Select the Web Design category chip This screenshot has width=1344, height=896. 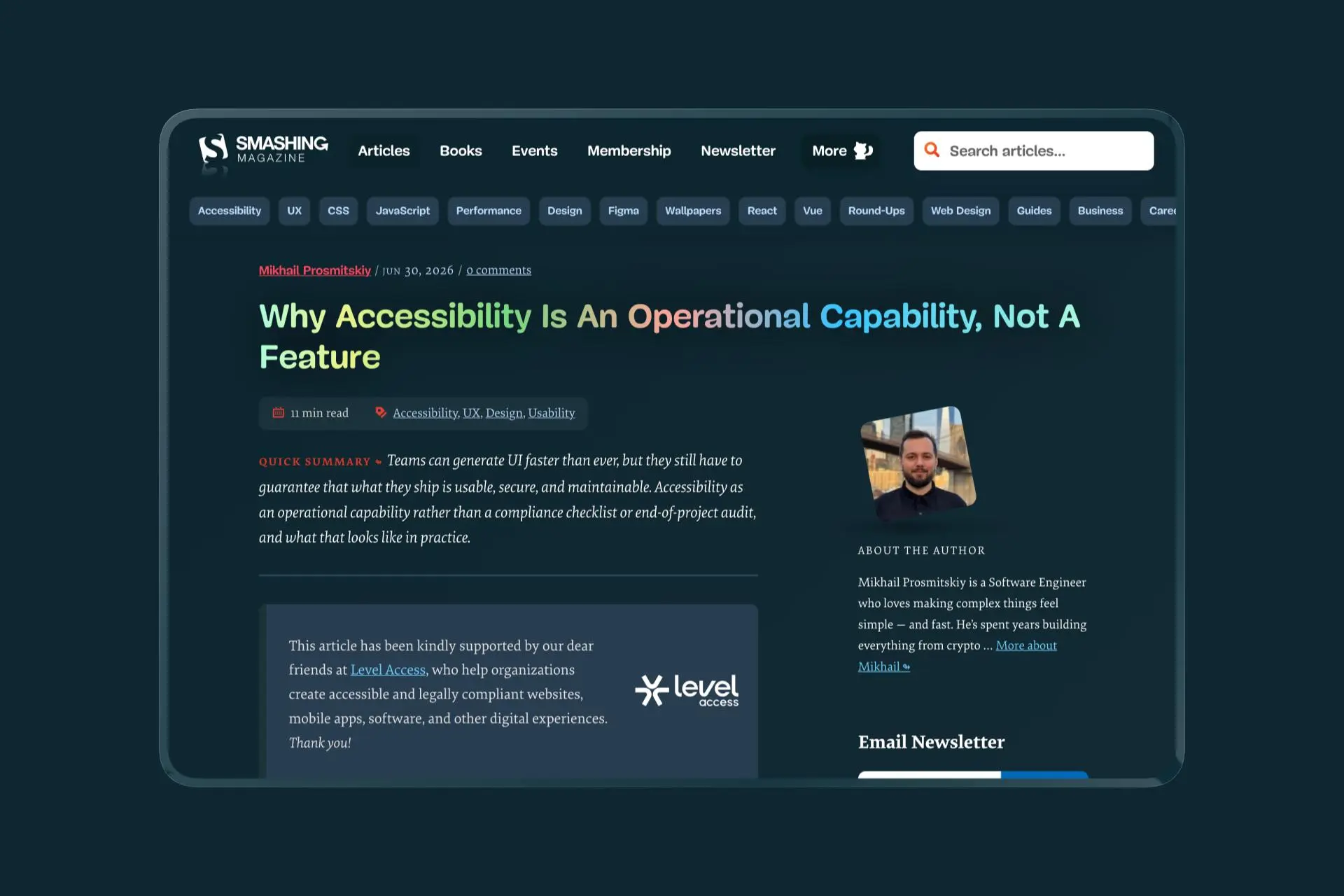[x=960, y=211]
